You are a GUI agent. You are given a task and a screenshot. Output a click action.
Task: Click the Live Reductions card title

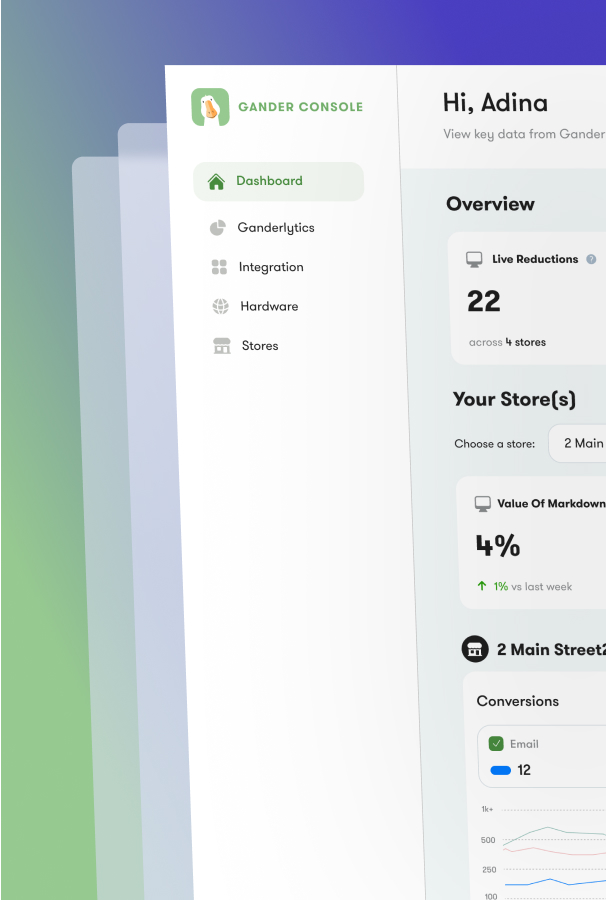[x=535, y=259]
